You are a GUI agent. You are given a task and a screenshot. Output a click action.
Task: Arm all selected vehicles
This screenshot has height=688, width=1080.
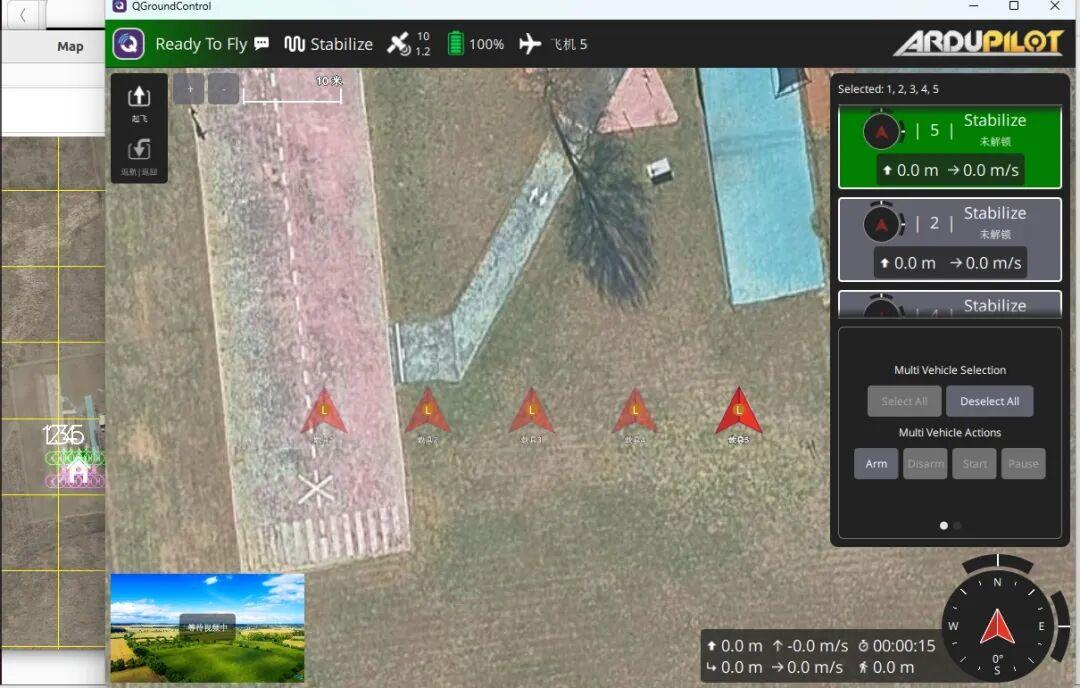click(x=876, y=463)
